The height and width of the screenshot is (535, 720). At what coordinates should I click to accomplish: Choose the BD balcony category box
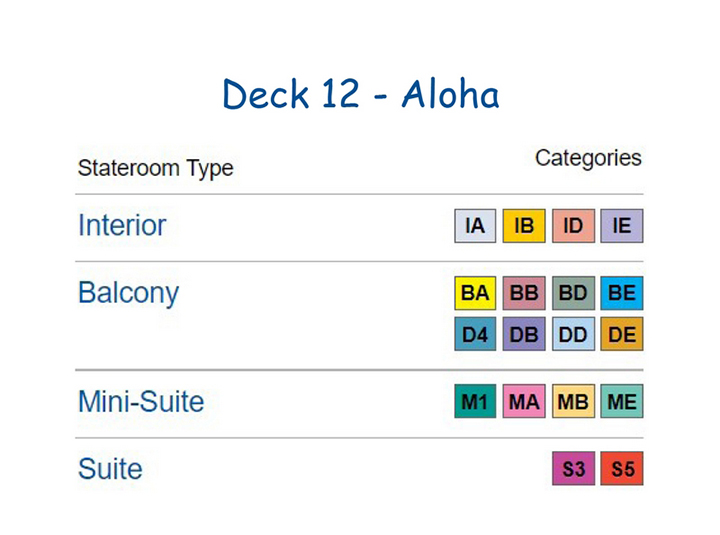[573, 293]
